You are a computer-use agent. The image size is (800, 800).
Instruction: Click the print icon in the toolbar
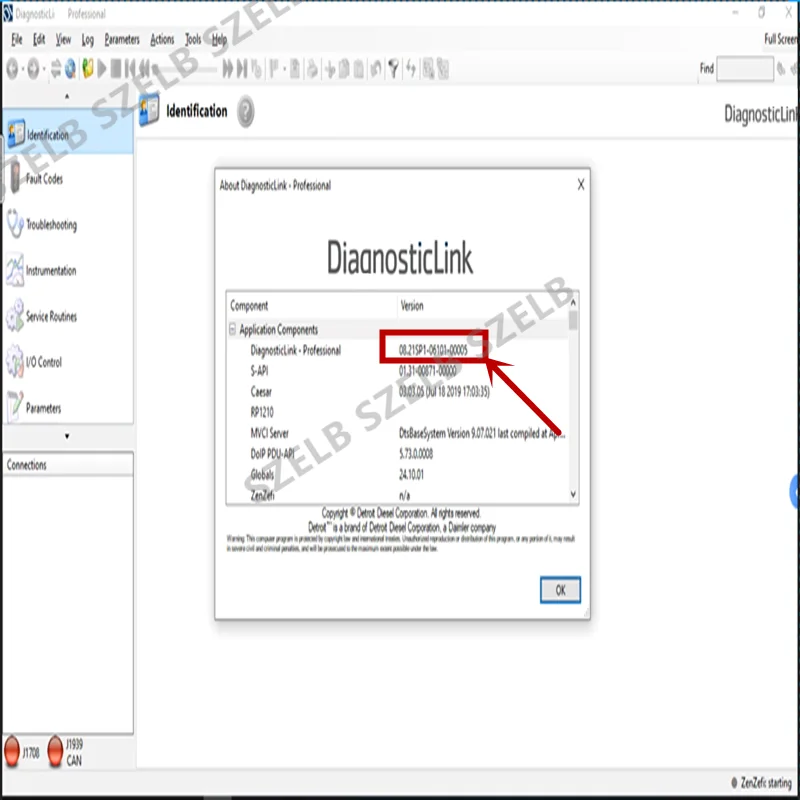[x=312, y=68]
